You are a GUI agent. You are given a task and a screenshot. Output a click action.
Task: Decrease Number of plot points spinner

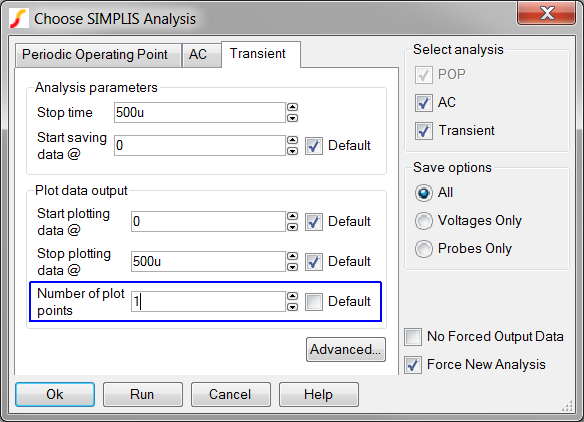click(293, 307)
